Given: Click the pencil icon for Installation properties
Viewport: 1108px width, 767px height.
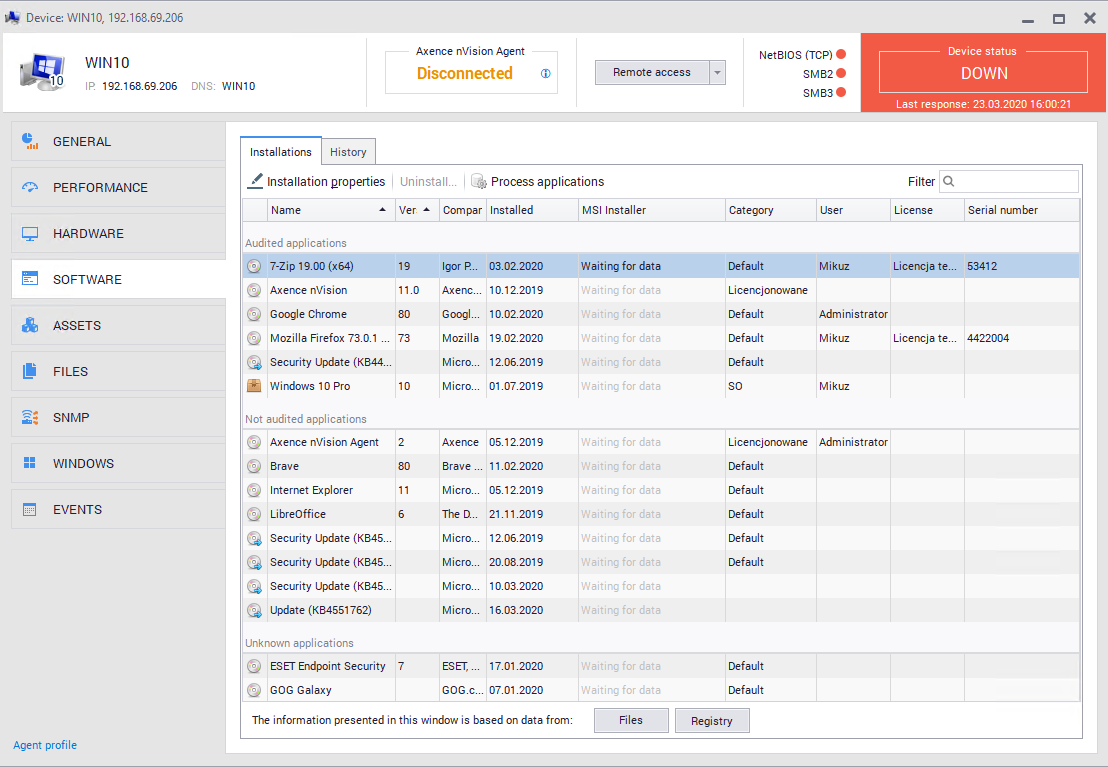Looking at the screenshot, I should [256, 181].
